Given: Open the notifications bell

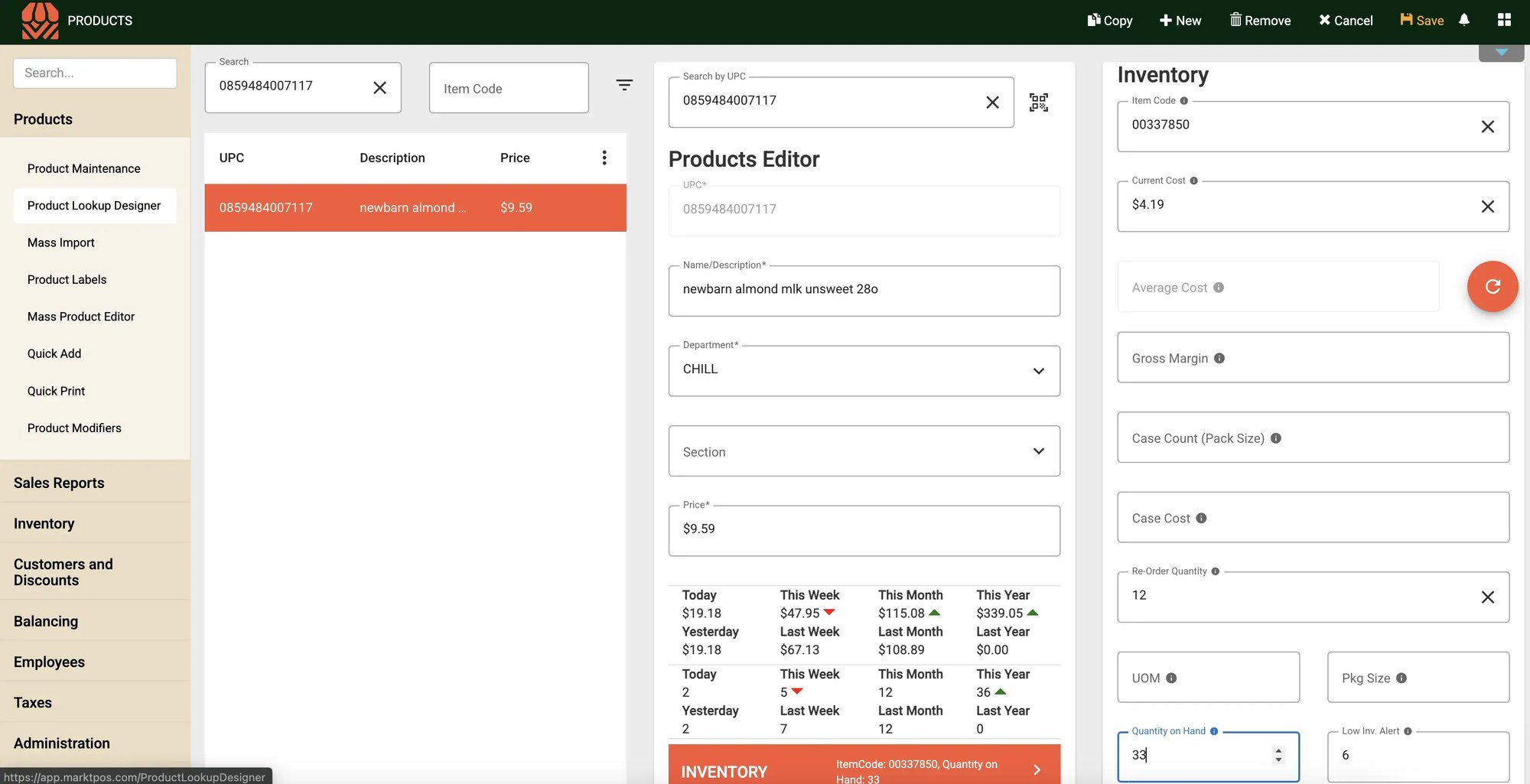Looking at the screenshot, I should [1464, 20].
